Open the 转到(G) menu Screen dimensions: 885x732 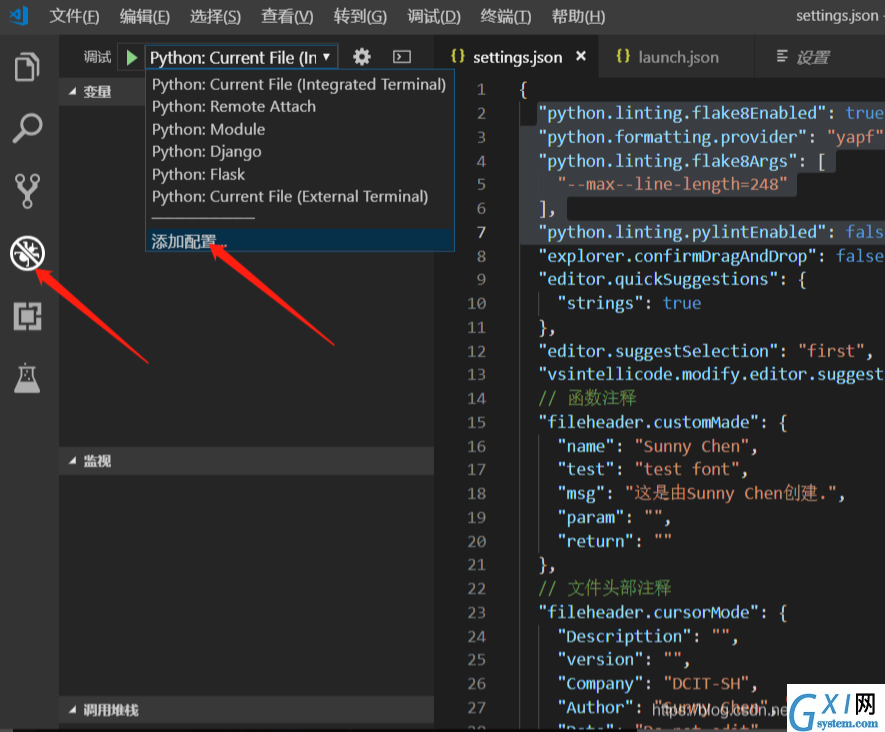tap(360, 16)
